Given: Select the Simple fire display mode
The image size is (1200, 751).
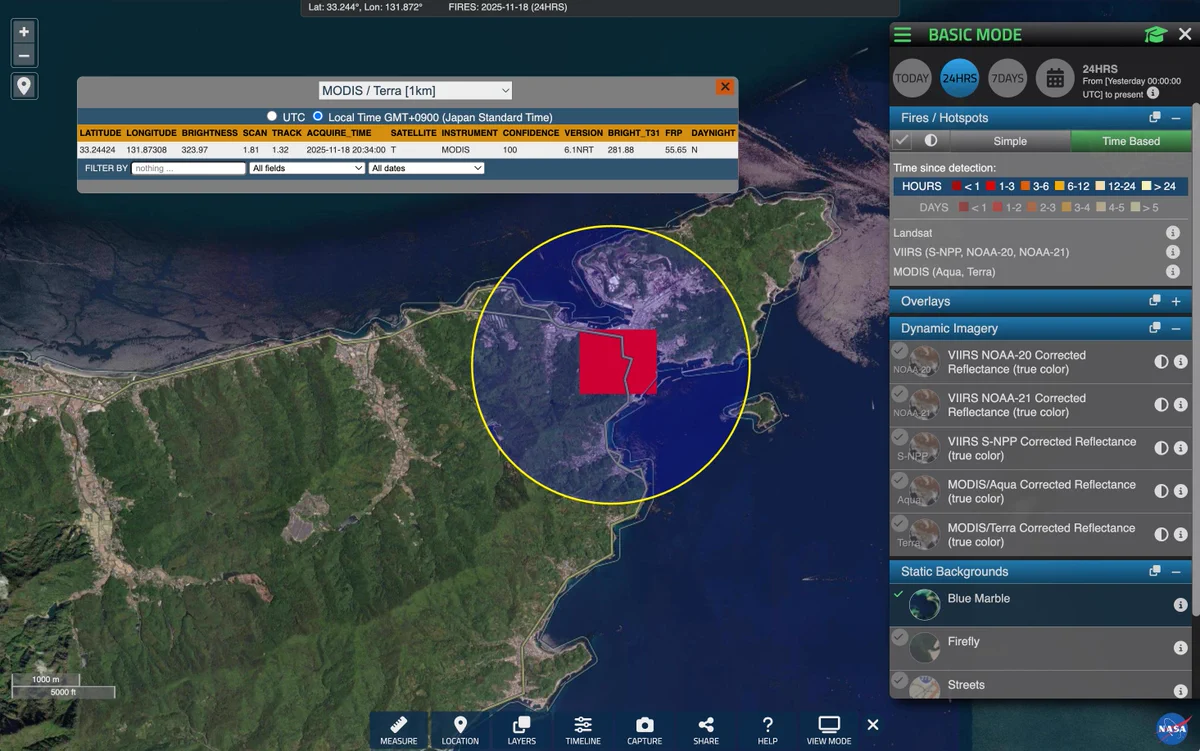Looking at the screenshot, I should coord(1010,141).
